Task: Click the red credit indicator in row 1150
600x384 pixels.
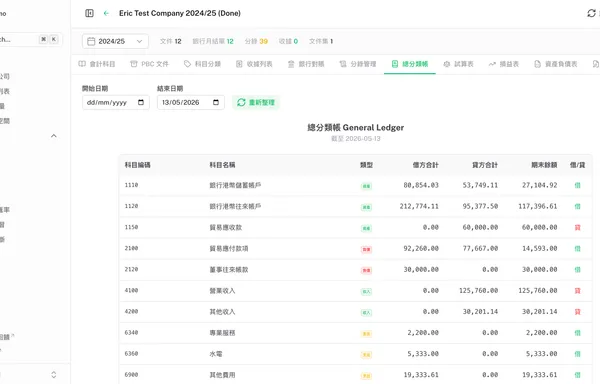Action: pyautogui.click(x=577, y=228)
